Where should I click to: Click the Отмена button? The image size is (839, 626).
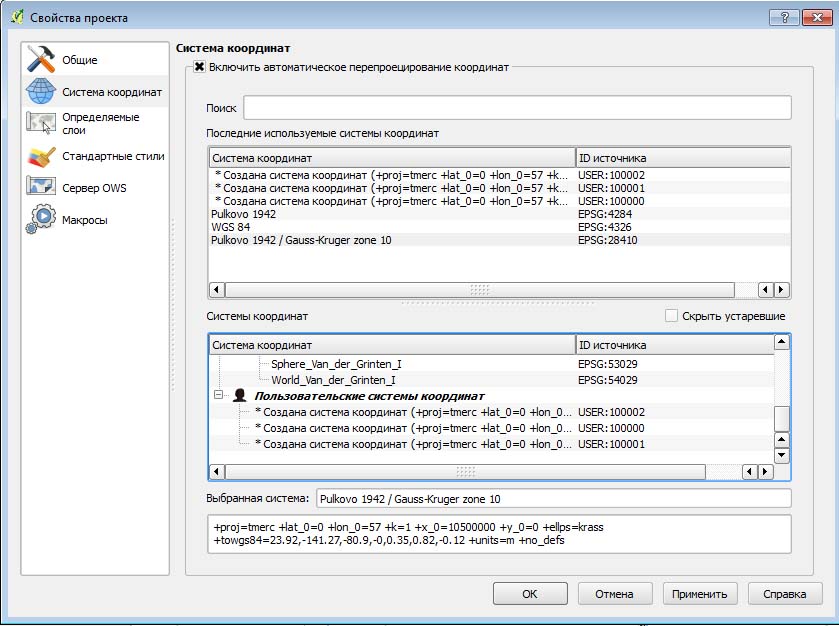(615, 593)
